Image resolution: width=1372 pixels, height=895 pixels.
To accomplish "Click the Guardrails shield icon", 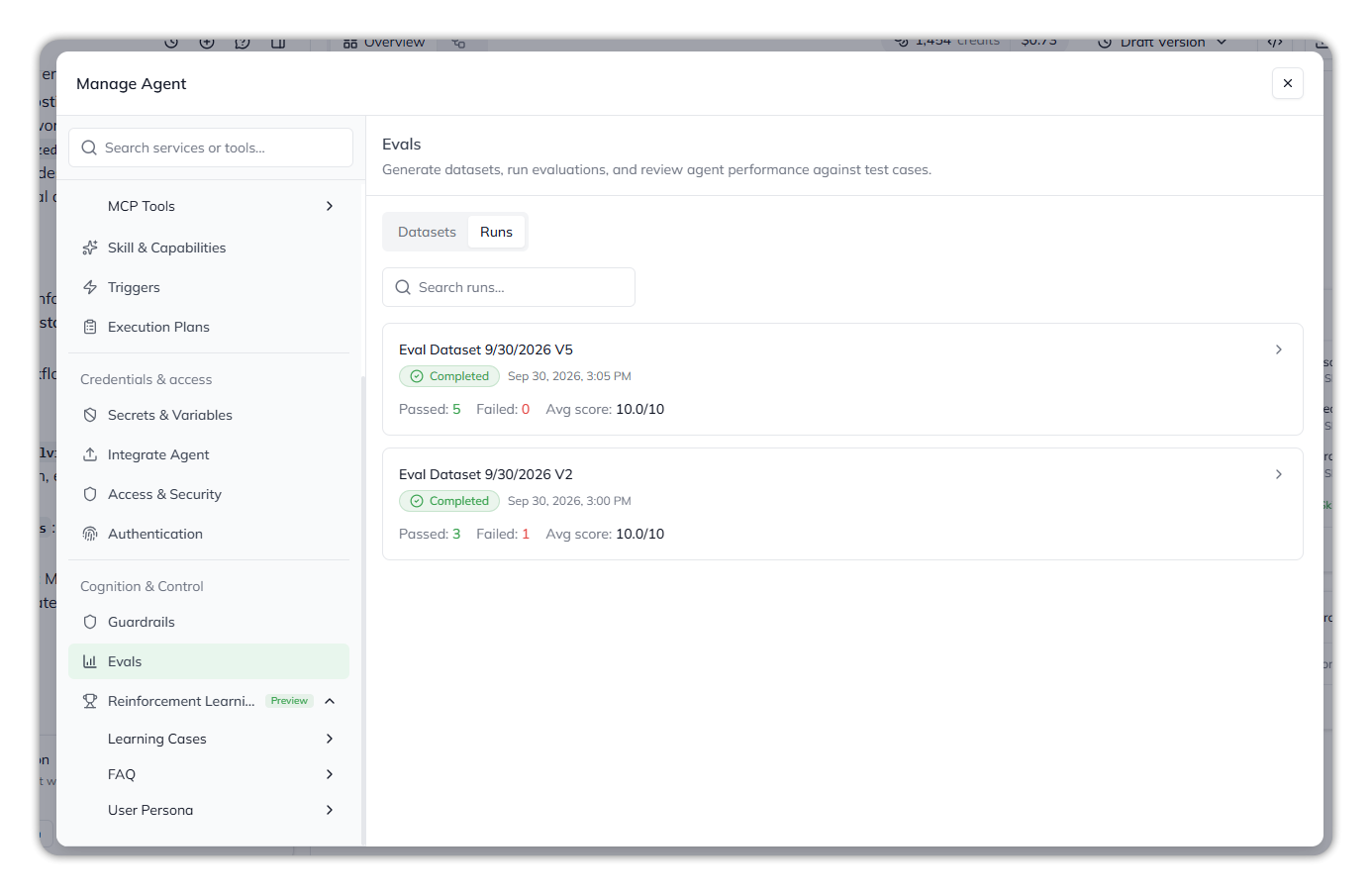I will [90, 622].
